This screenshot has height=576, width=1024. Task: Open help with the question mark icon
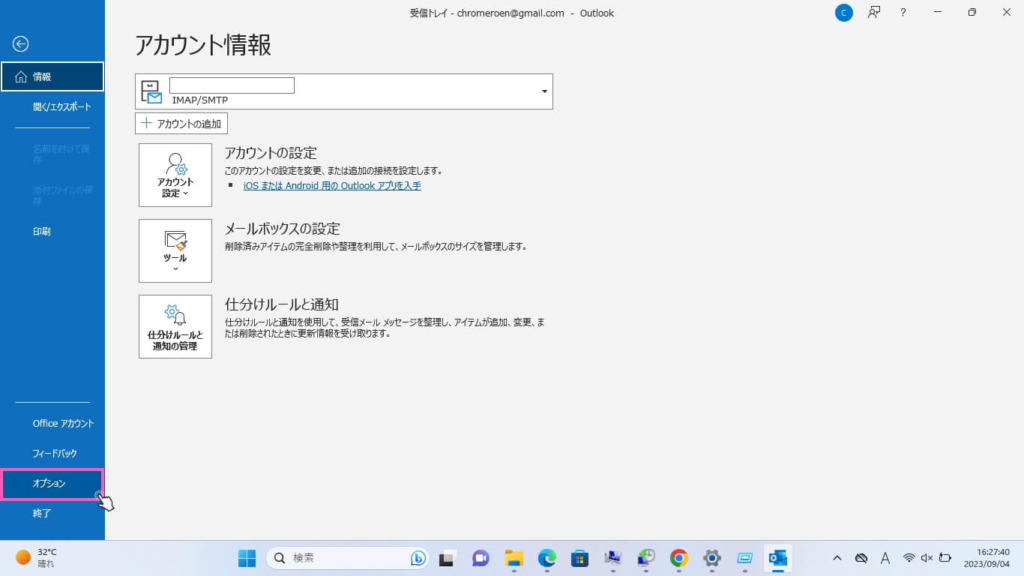pos(903,12)
